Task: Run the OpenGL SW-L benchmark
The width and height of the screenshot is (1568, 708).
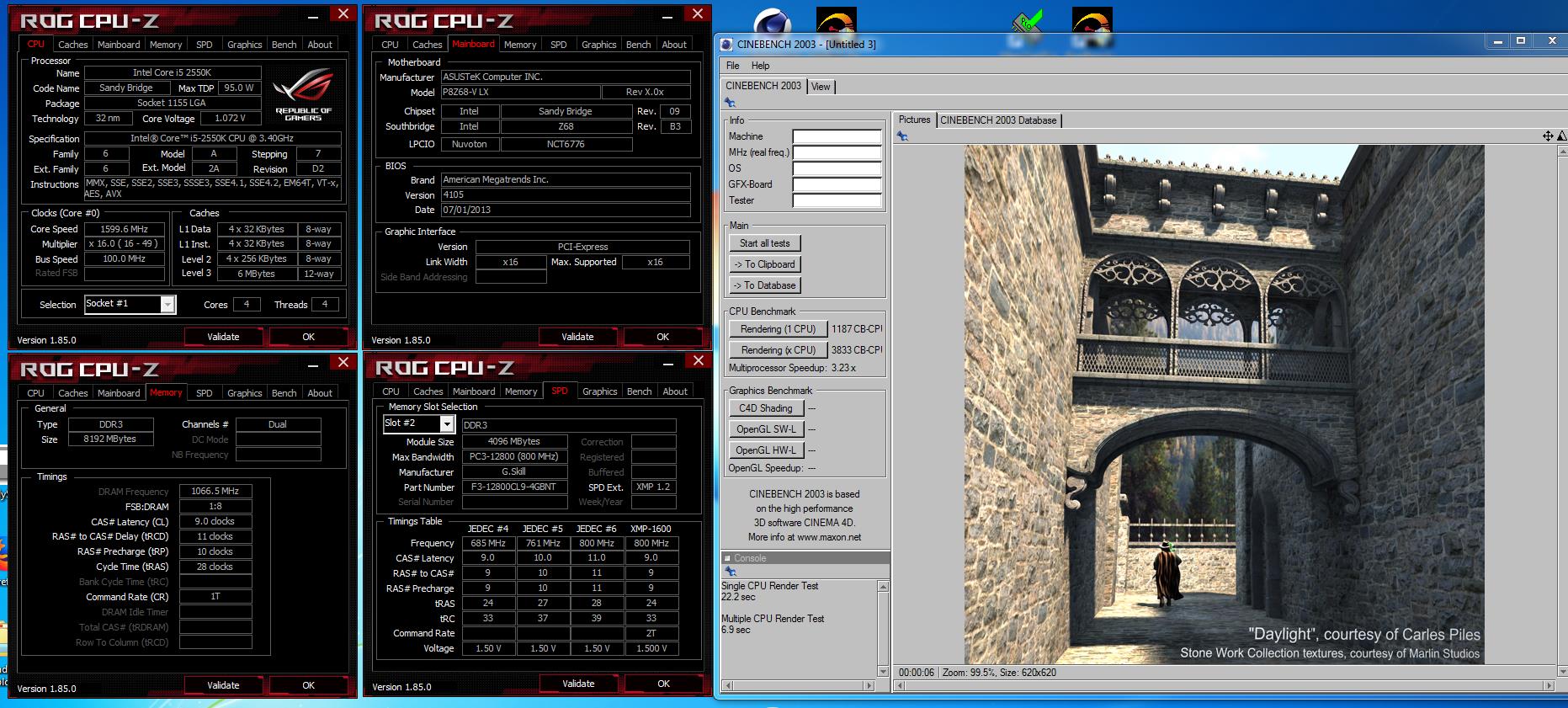Action: (767, 429)
